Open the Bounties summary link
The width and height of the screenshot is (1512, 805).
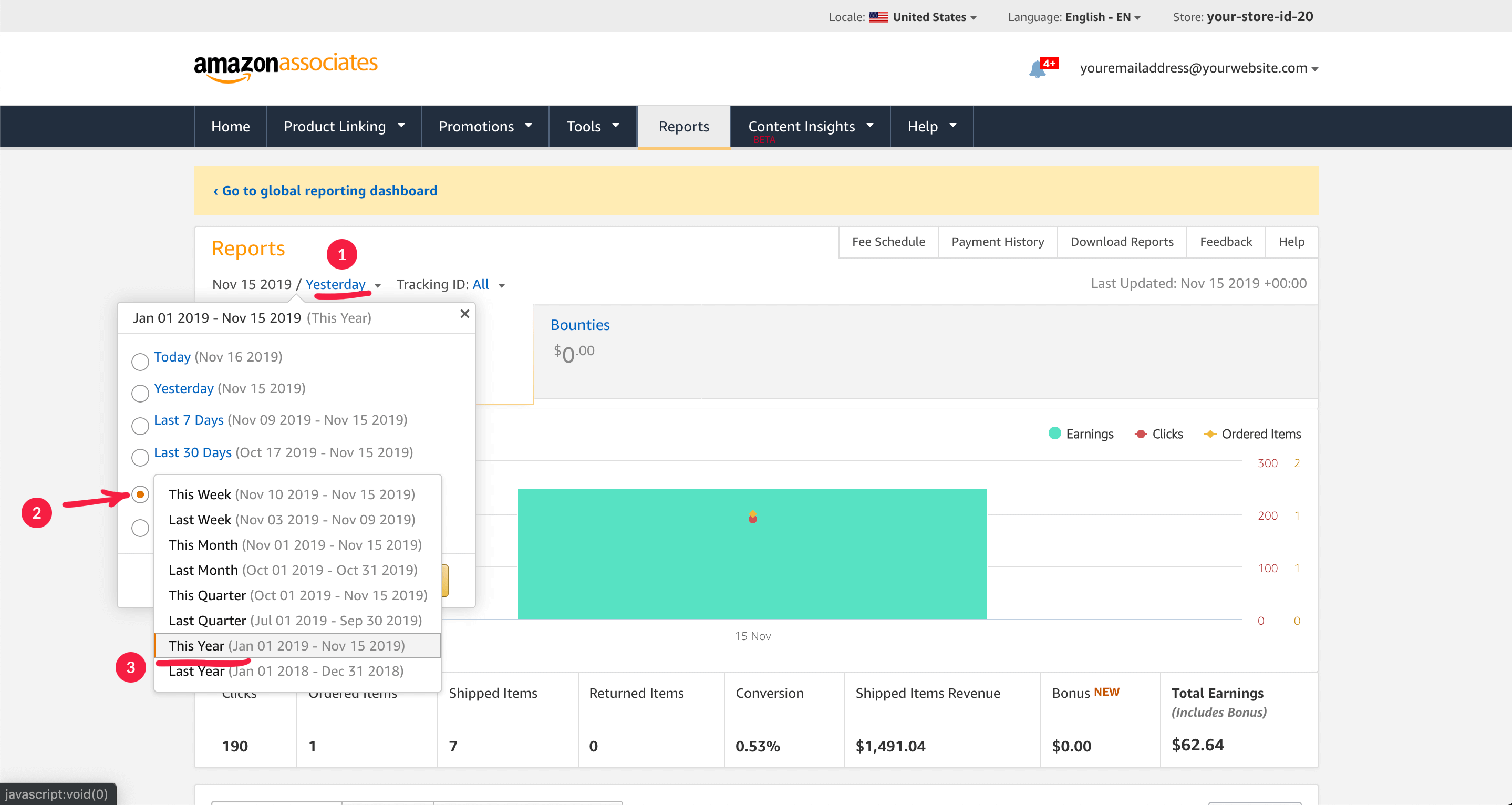click(580, 325)
